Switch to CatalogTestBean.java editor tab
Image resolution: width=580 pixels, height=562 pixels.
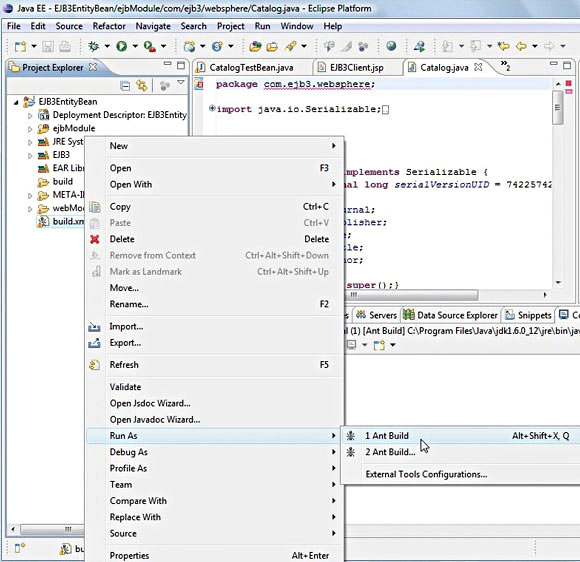pos(252,68)
